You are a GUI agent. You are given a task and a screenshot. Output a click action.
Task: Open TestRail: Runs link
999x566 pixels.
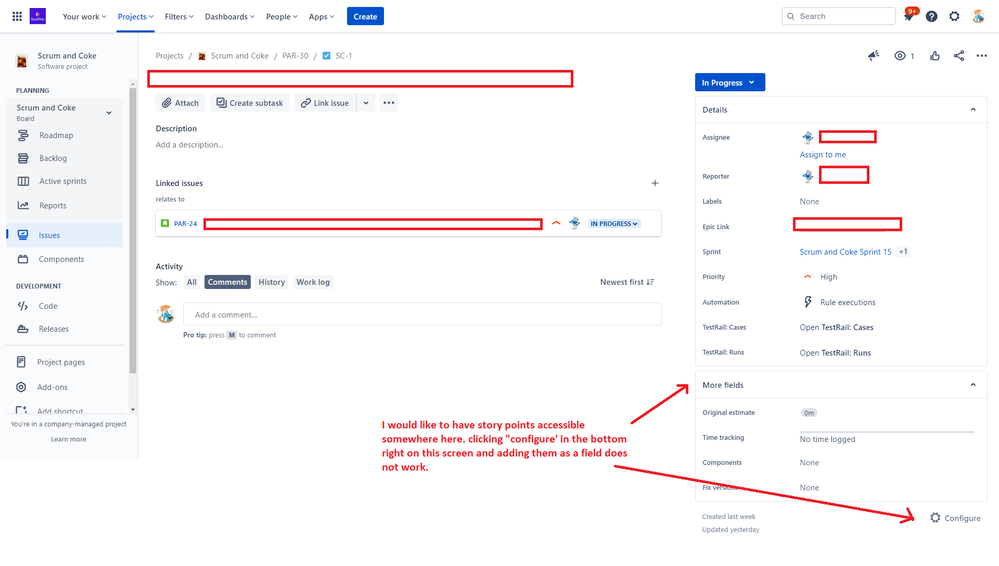835,352
